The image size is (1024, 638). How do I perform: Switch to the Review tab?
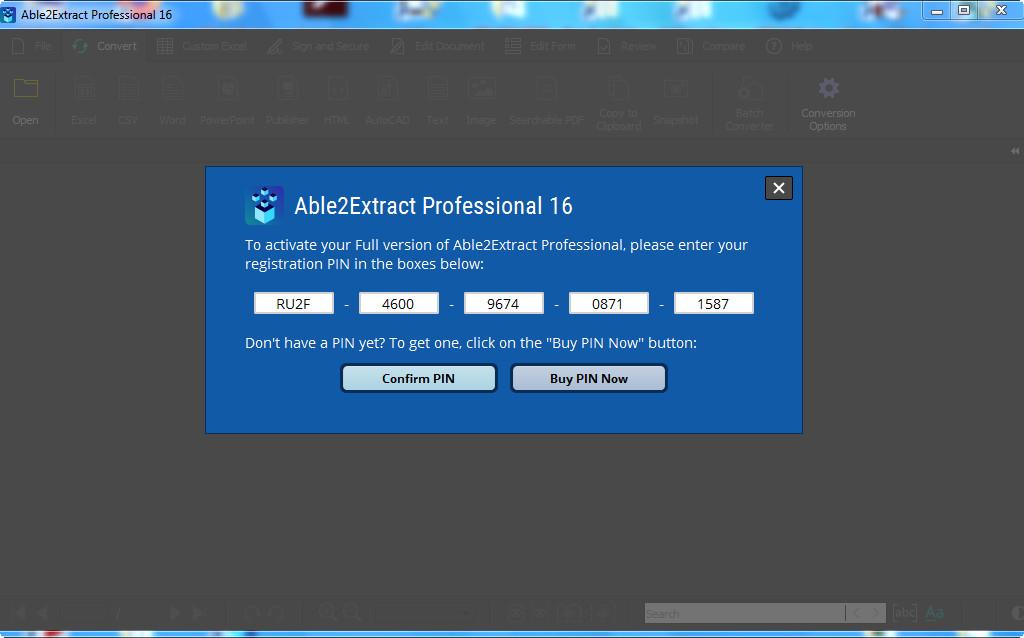click(626, 46)
